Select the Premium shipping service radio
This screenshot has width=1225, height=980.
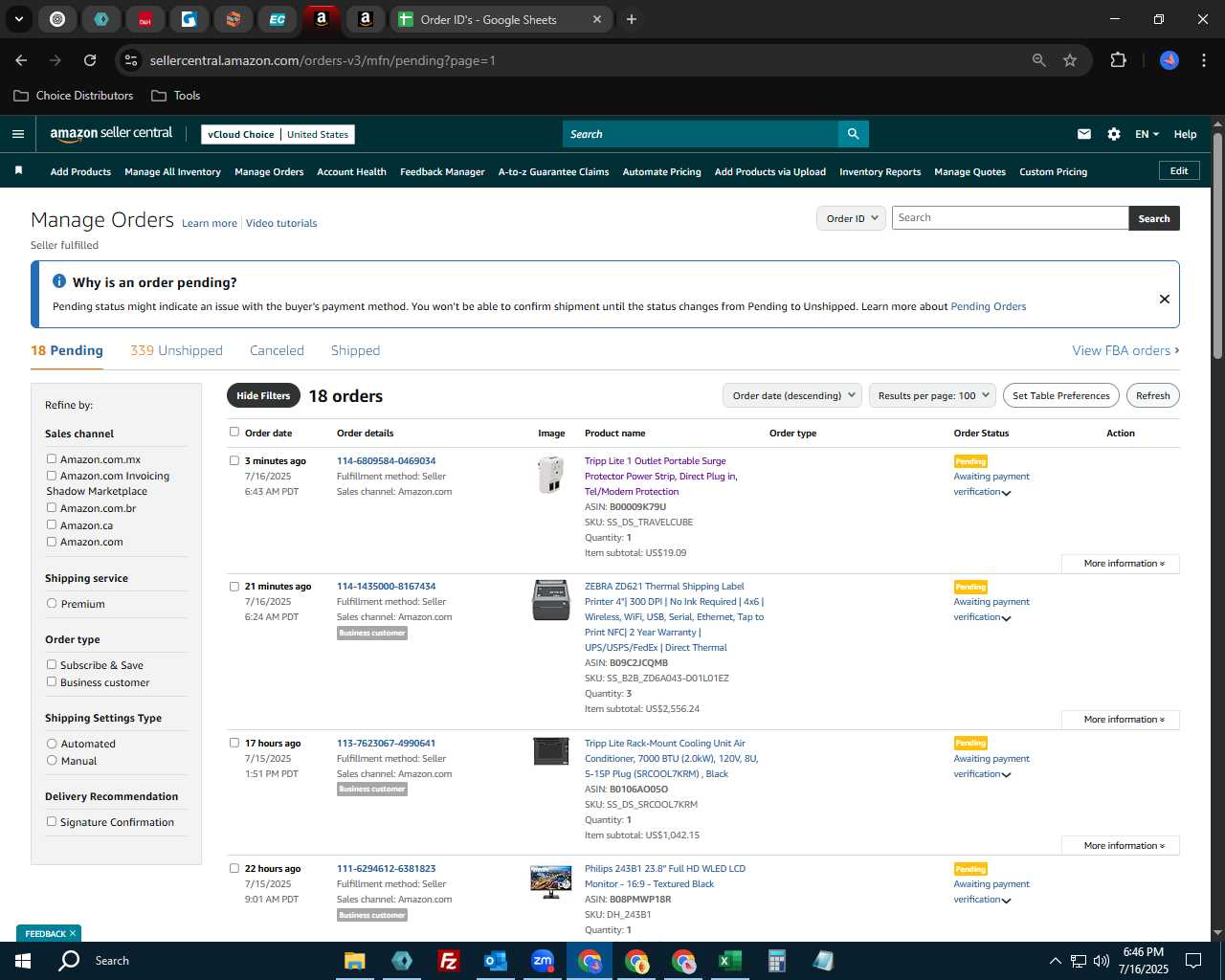[x=52, y=603]
